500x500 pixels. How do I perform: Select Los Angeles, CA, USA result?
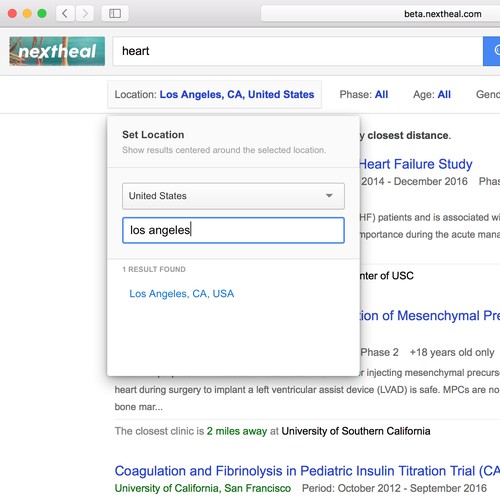(x=182, y=294)
